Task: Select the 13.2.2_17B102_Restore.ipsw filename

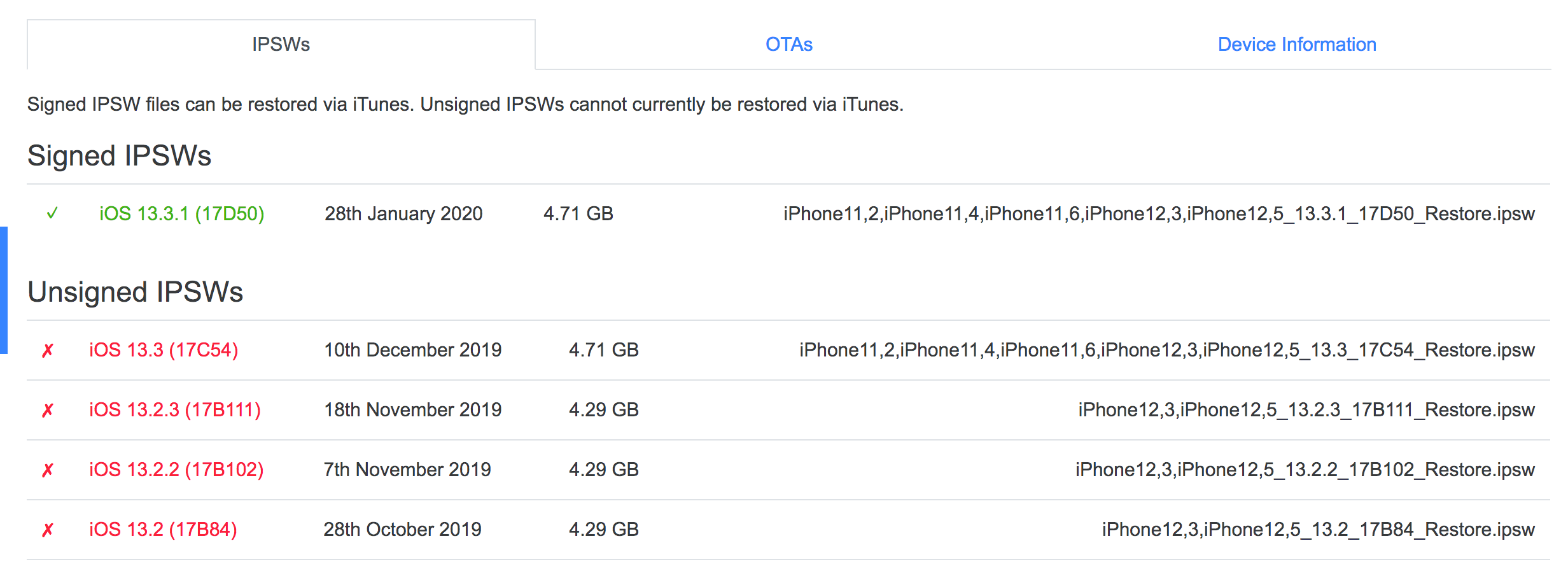Action: coord(1305,470)
